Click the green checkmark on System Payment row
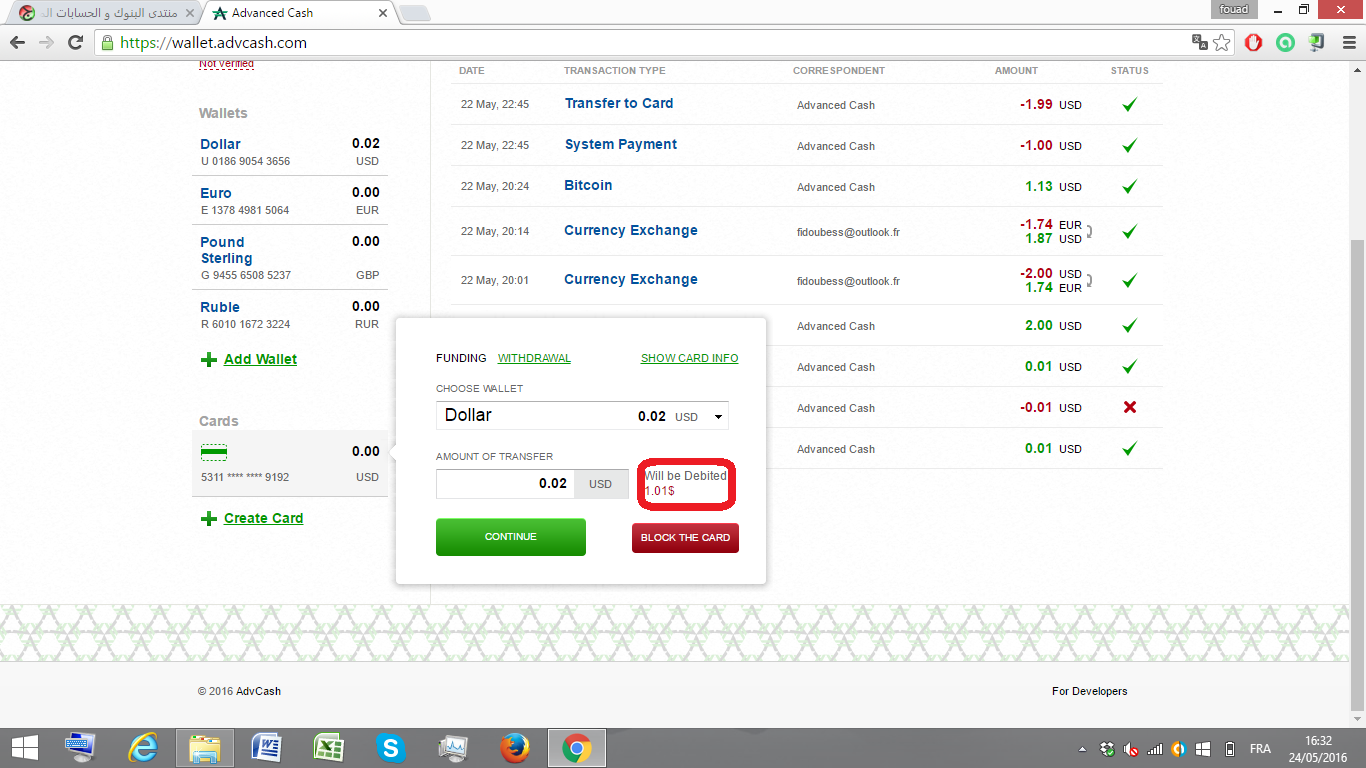The height and width of the screenshot is (768, 1366). point(1129,145)
